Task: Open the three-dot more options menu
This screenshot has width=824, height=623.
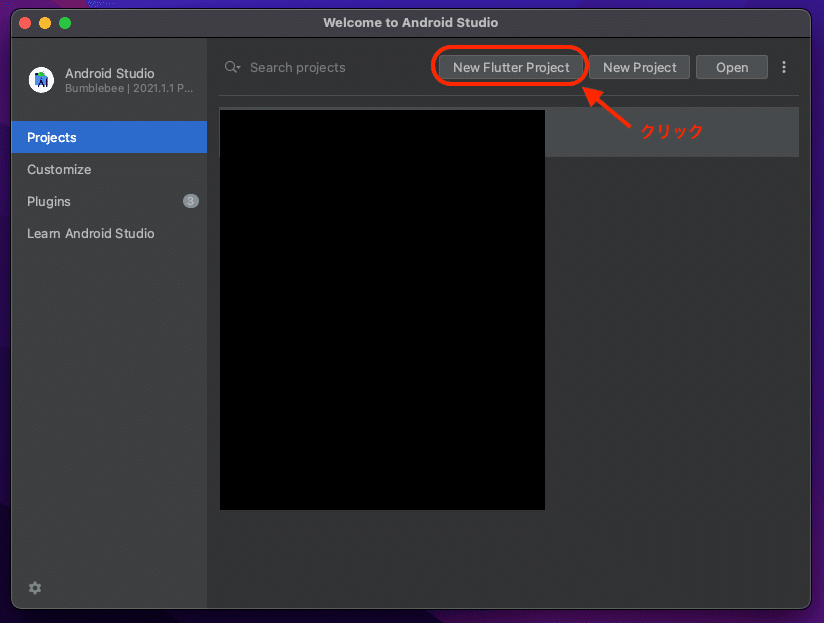Action: coord(784,67)
